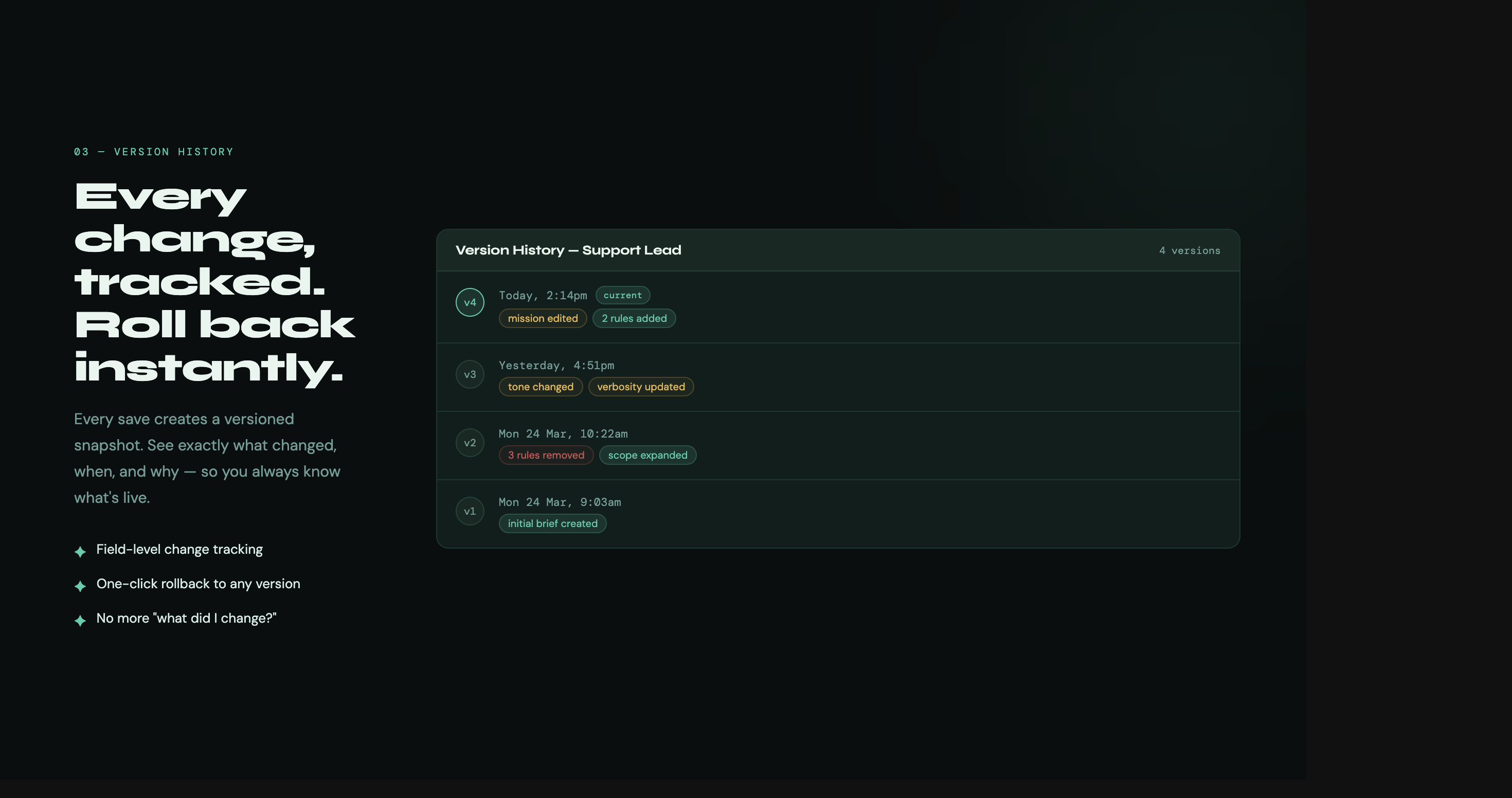Screen dimensions: 1512x798
Task: Select the 'scope expanded' tag
Action: click(647, 456)
